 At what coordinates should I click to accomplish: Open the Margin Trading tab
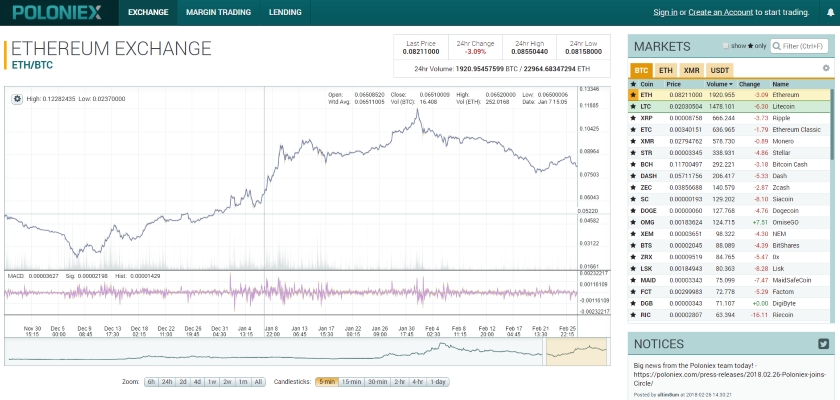219,12
